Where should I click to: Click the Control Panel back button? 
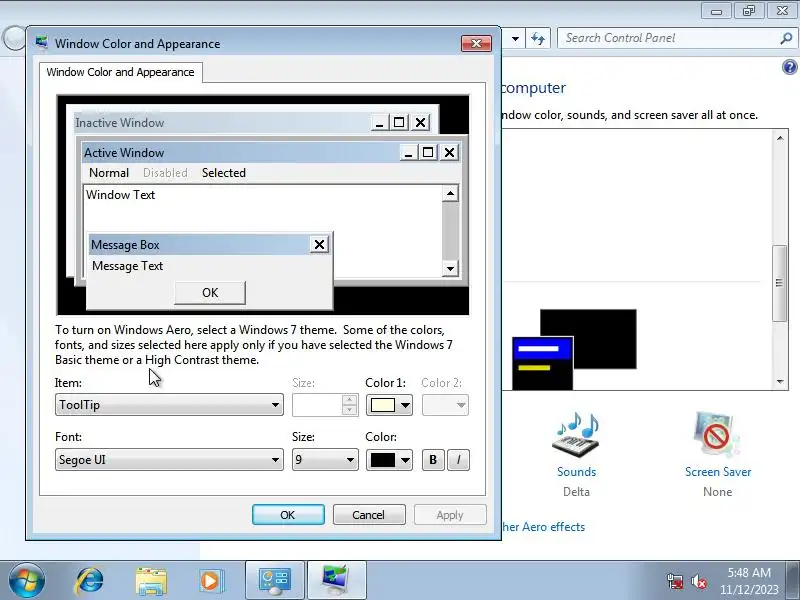pos(13,38)
